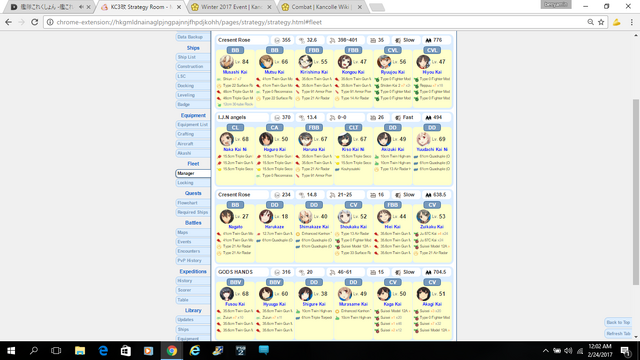Click the page vertical scrollbar
640x360 pixels.
636,192
